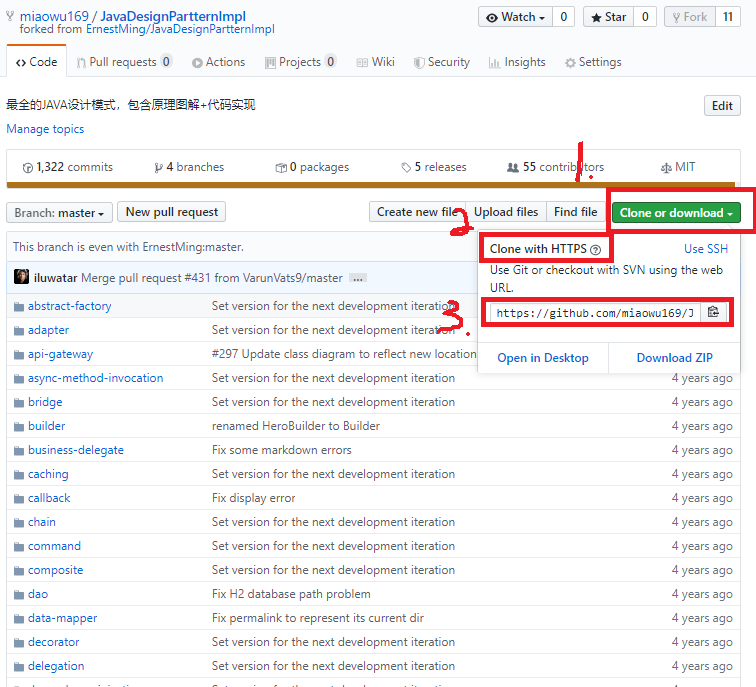Click the async-method-invocation folder icon
756x687 pixels.
19,378
